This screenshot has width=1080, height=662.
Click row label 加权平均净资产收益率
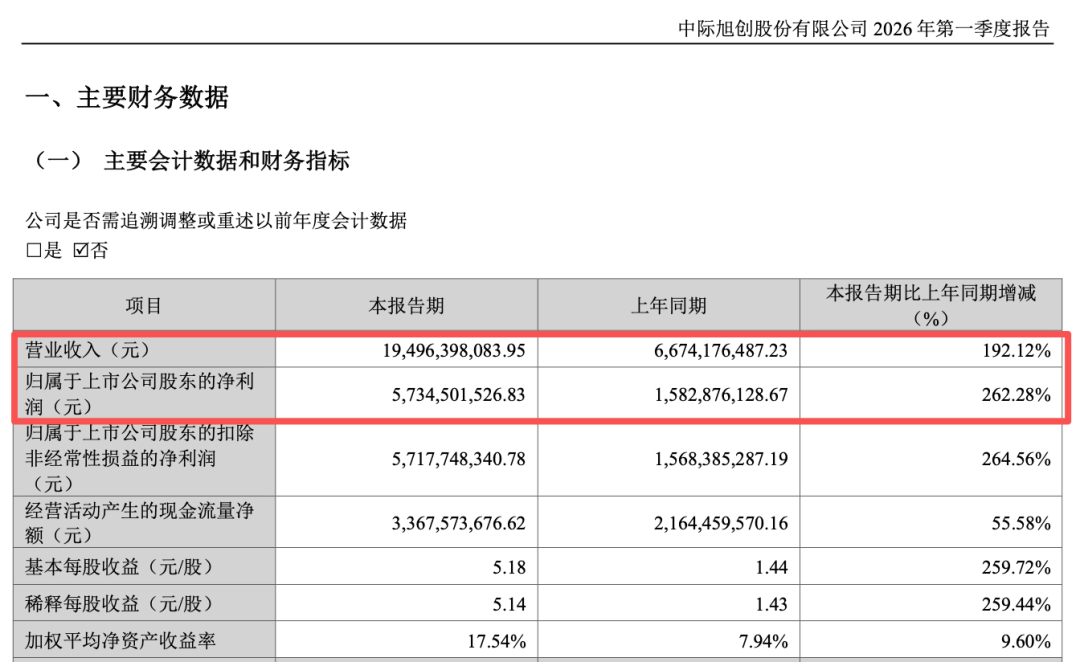(x=121, y=641)
